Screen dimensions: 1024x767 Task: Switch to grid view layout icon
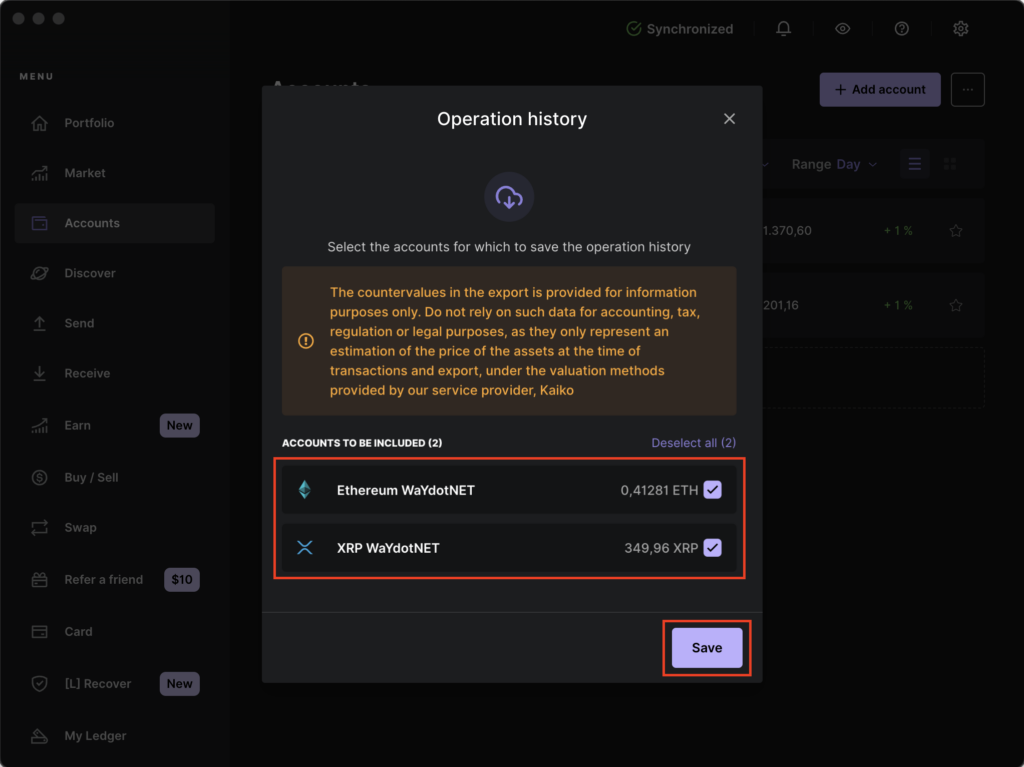point(950,164)
